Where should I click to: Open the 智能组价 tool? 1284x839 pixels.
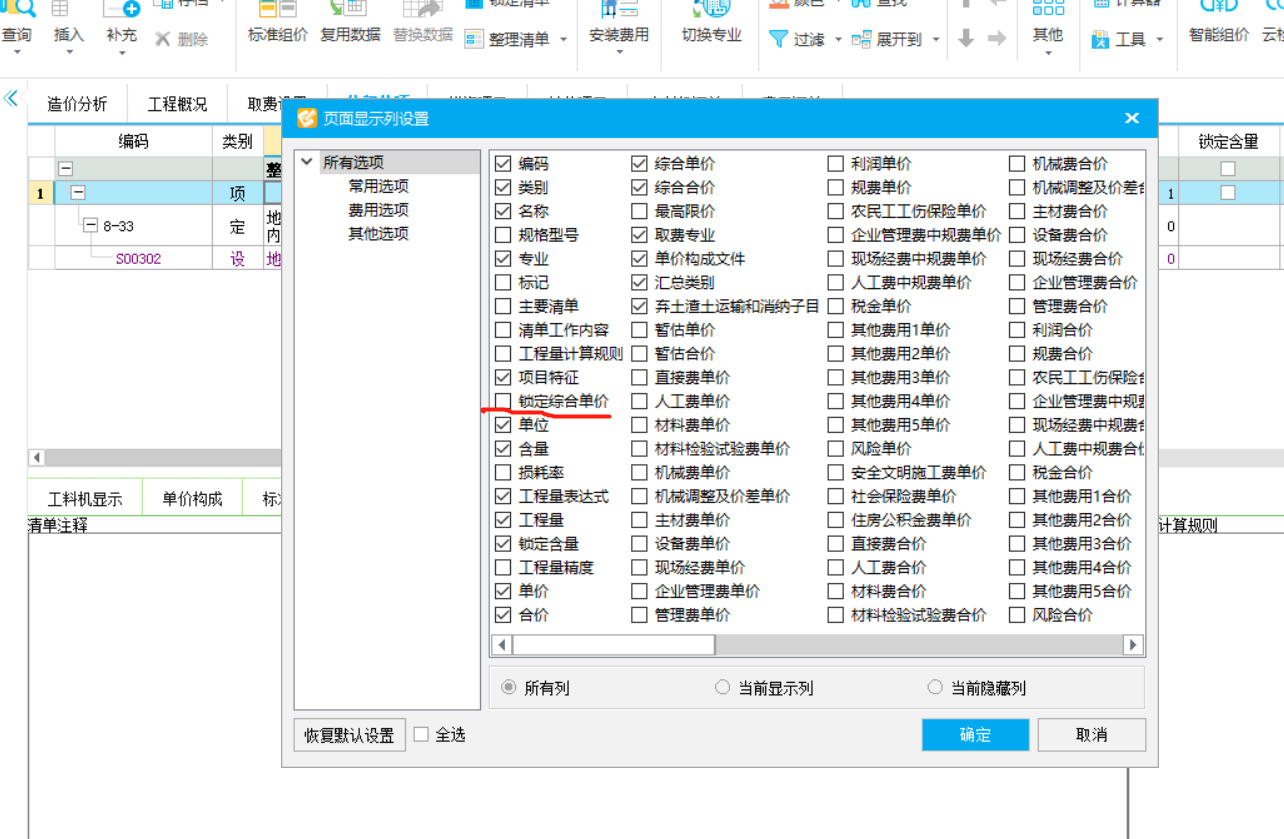click(1219, 22)
